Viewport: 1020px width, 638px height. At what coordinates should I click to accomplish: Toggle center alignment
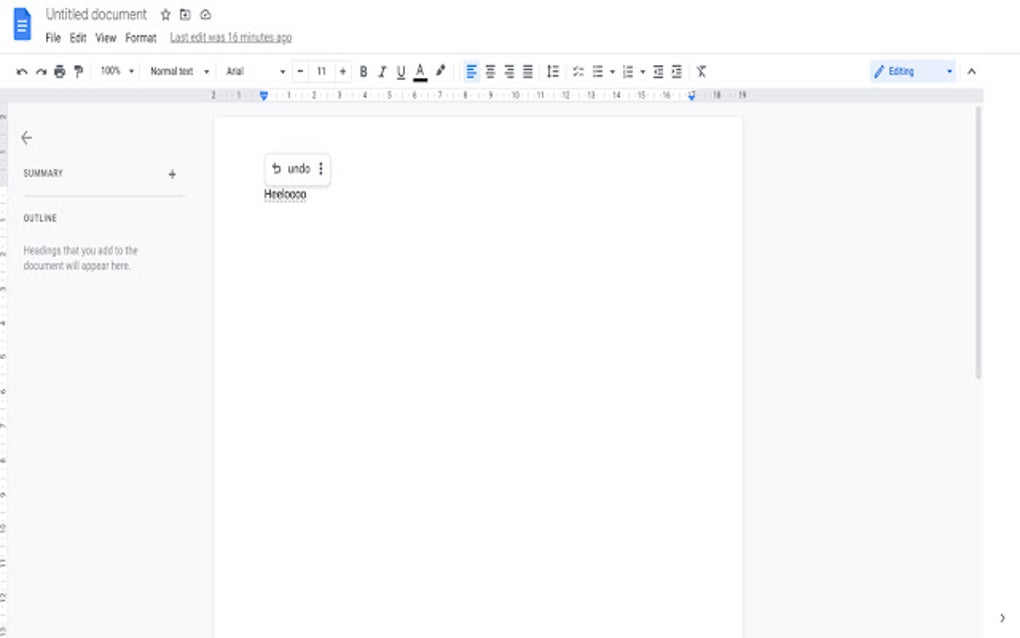tap(489, 70)
